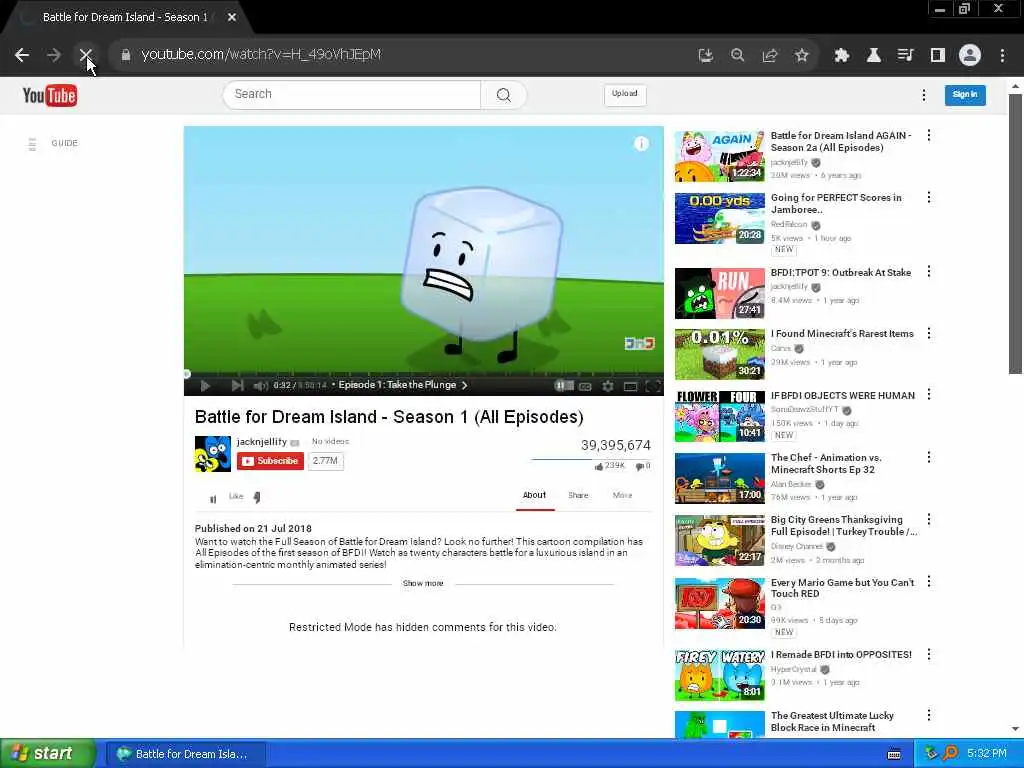Image resolution: width=1024 pixels, height=768 pixels.
Task: Open Battle for Dream Island AGAIN video thumbnail
Action: pos(720,156)
